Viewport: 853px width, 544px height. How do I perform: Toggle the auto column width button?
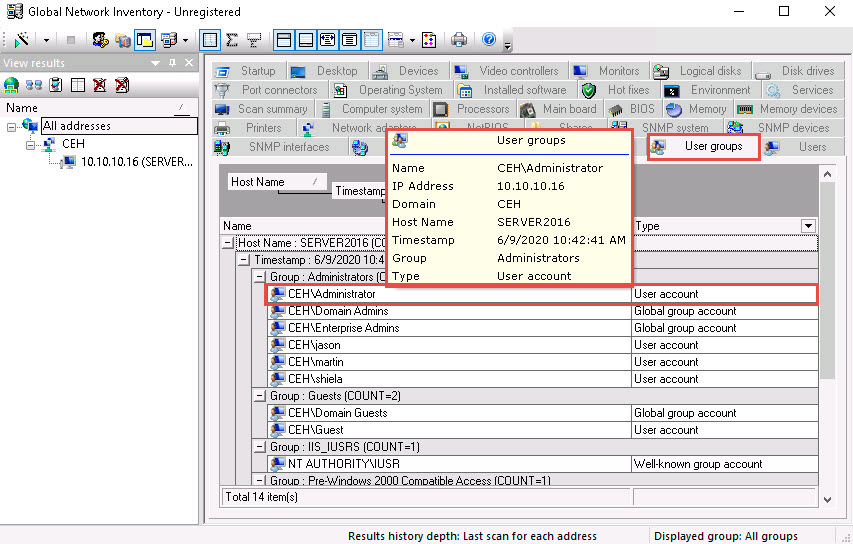point(327,40)
